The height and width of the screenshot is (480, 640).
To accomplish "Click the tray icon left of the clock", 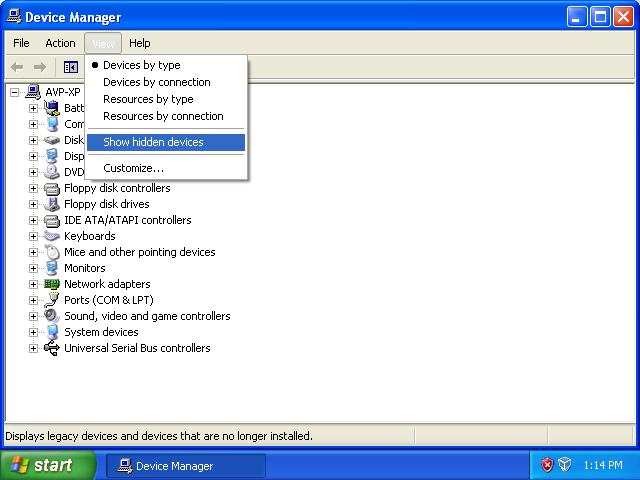I will point(564,465).
